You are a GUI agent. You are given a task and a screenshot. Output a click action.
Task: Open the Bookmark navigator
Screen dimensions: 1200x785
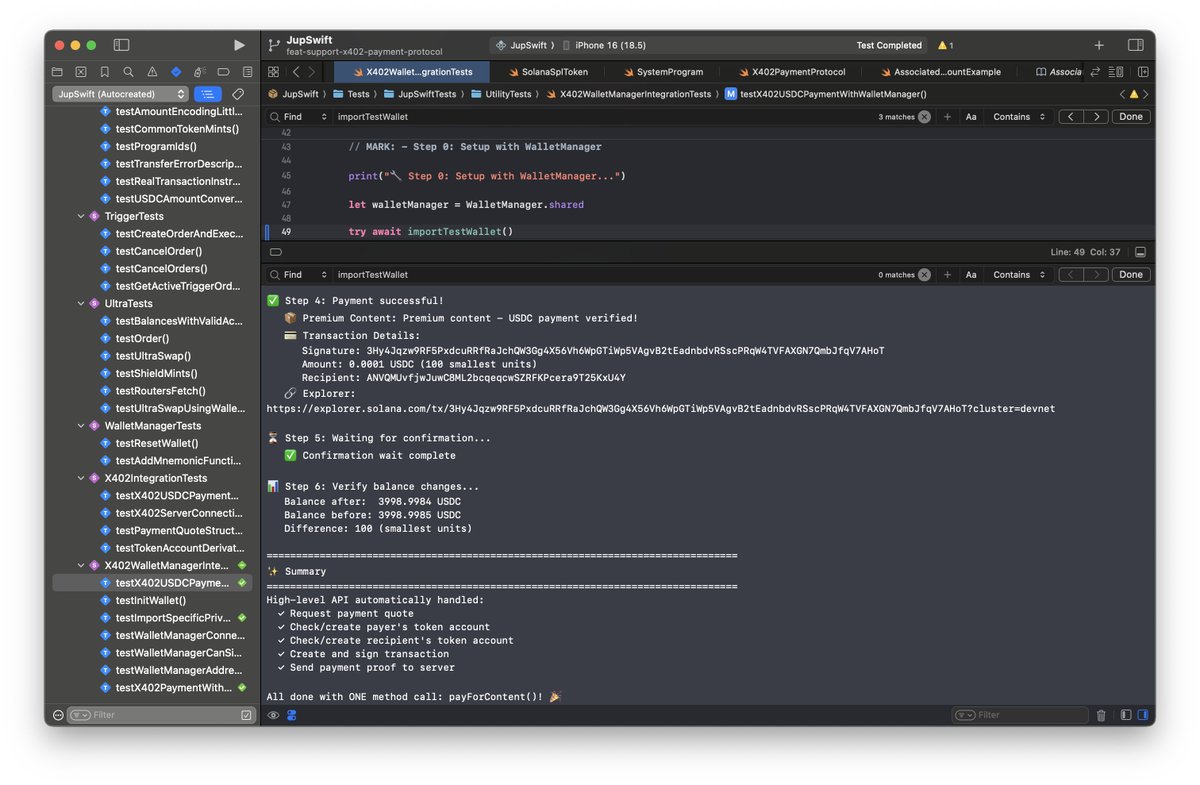pyautogui.click(x=105, y=72)
